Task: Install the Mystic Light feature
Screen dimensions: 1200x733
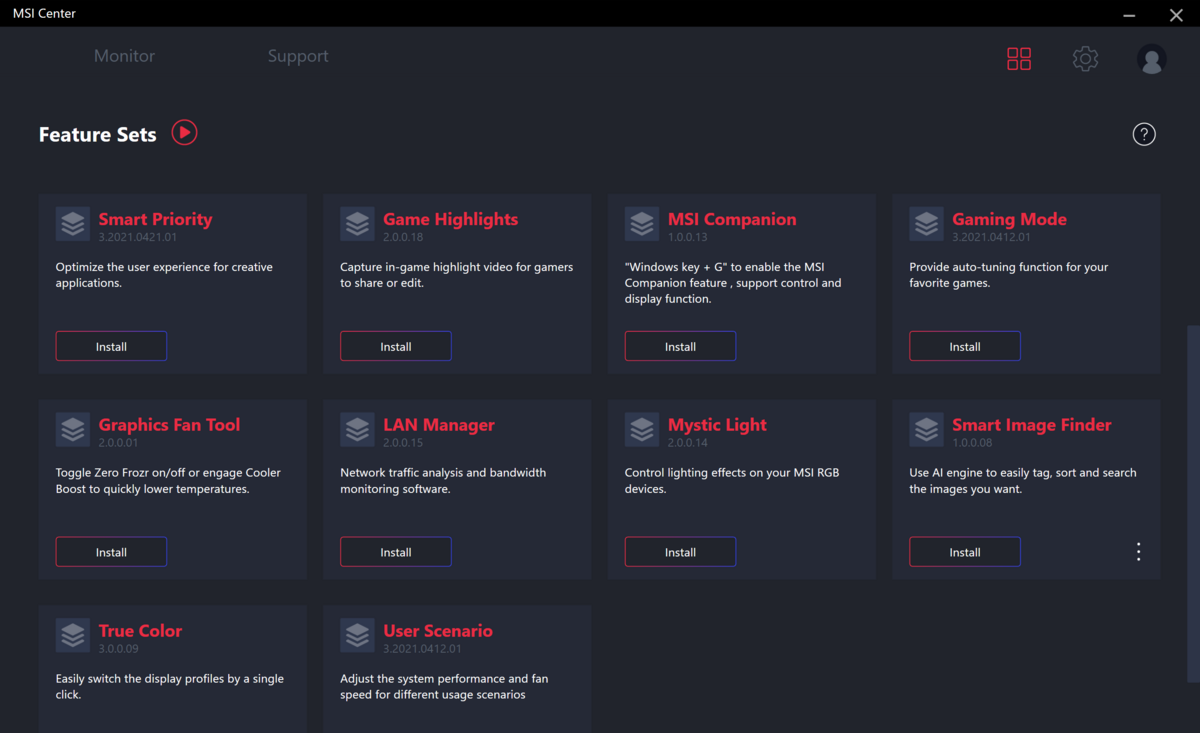Action: [x=680, y=552]
